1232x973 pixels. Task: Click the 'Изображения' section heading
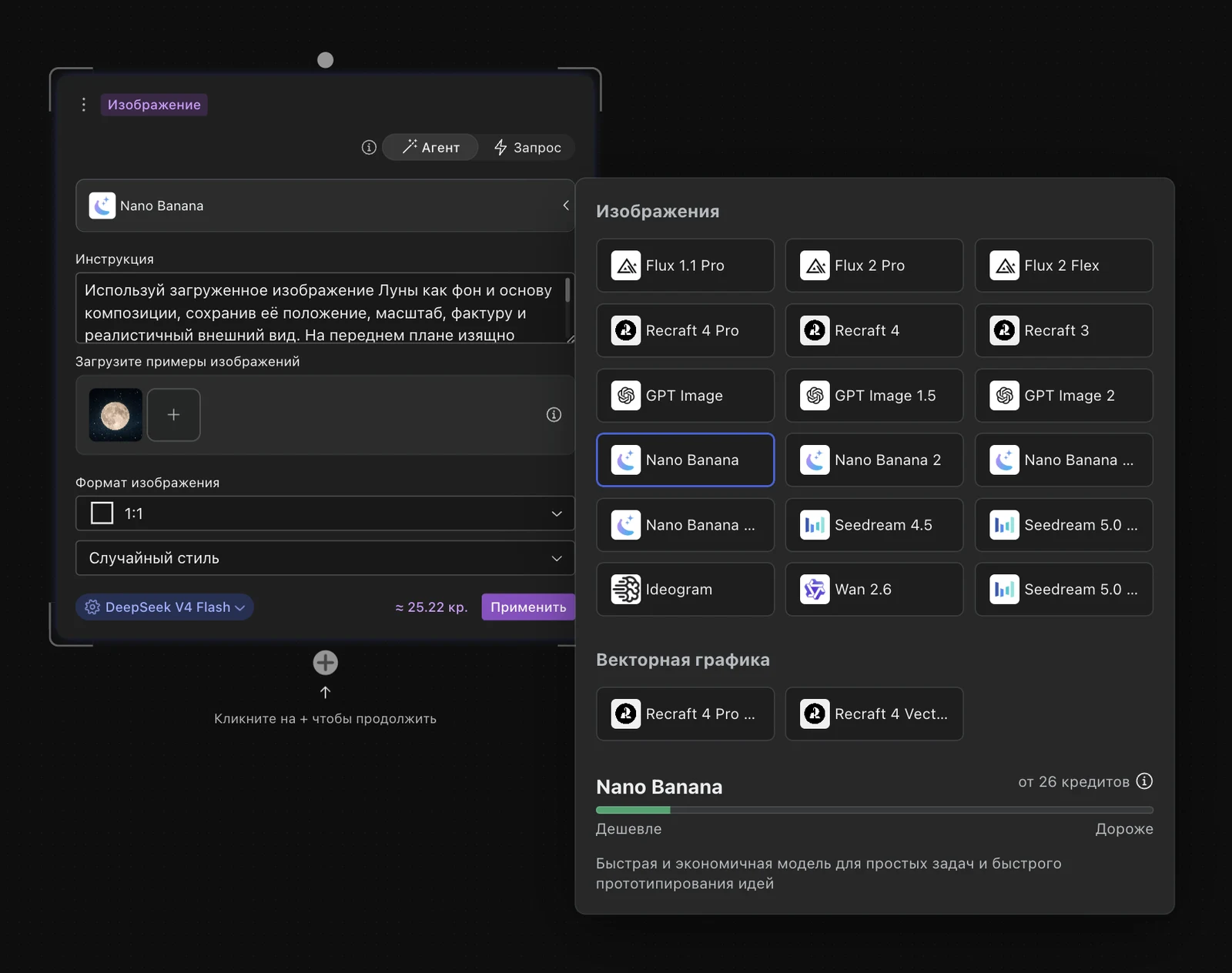[x=658, y=211]
